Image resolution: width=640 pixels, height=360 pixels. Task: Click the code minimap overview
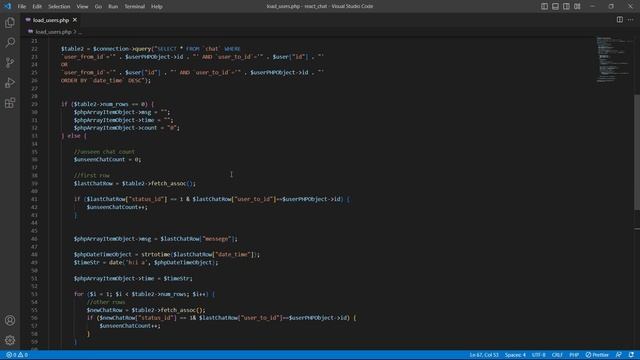click(x=614, y=60)
